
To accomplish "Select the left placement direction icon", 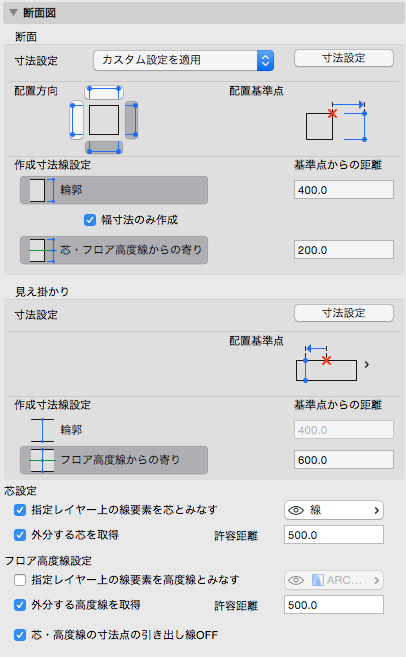I will pyautogui.click(x=76, y=120).
